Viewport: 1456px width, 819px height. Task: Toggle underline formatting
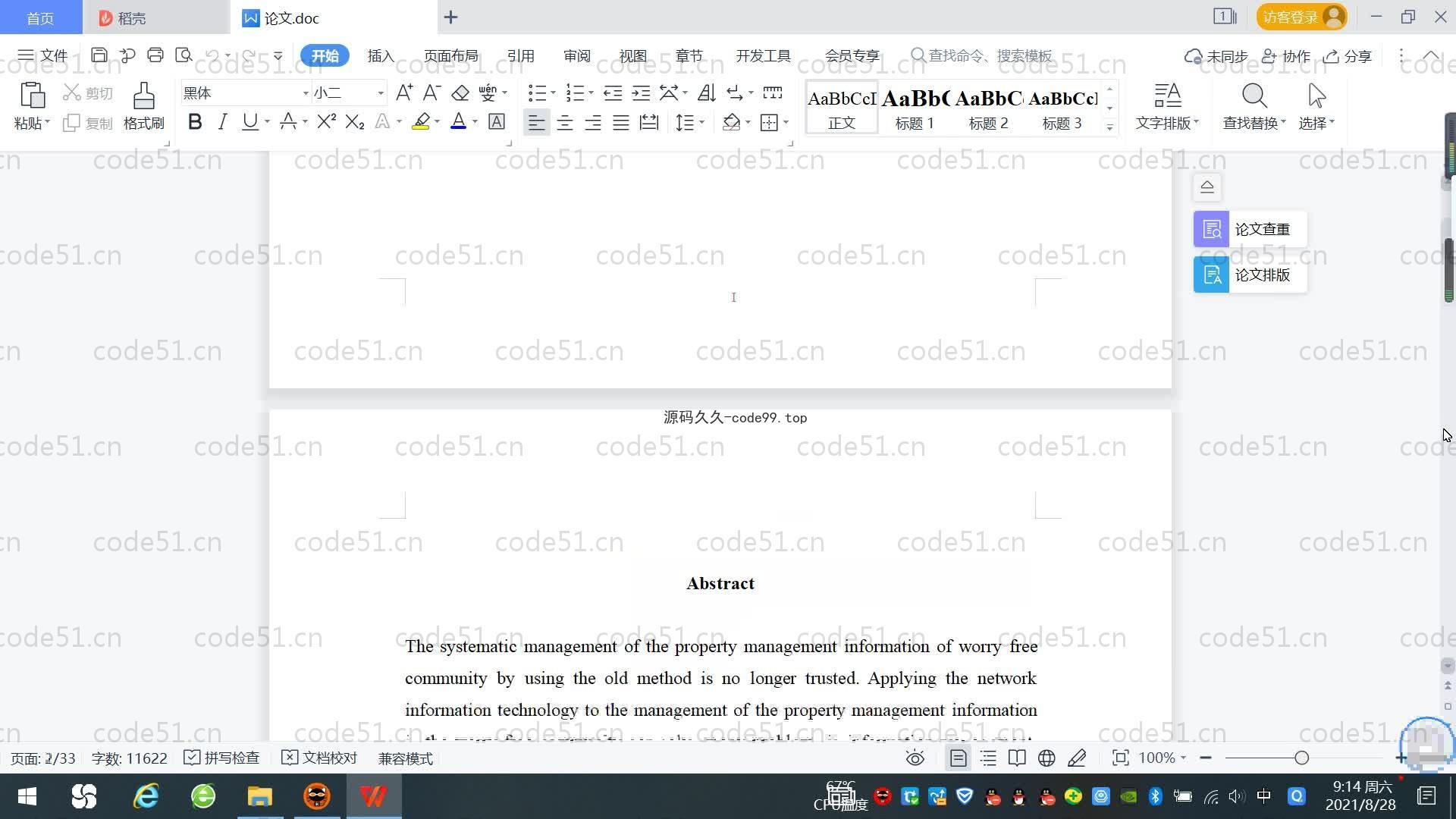[x=249, y=121]
